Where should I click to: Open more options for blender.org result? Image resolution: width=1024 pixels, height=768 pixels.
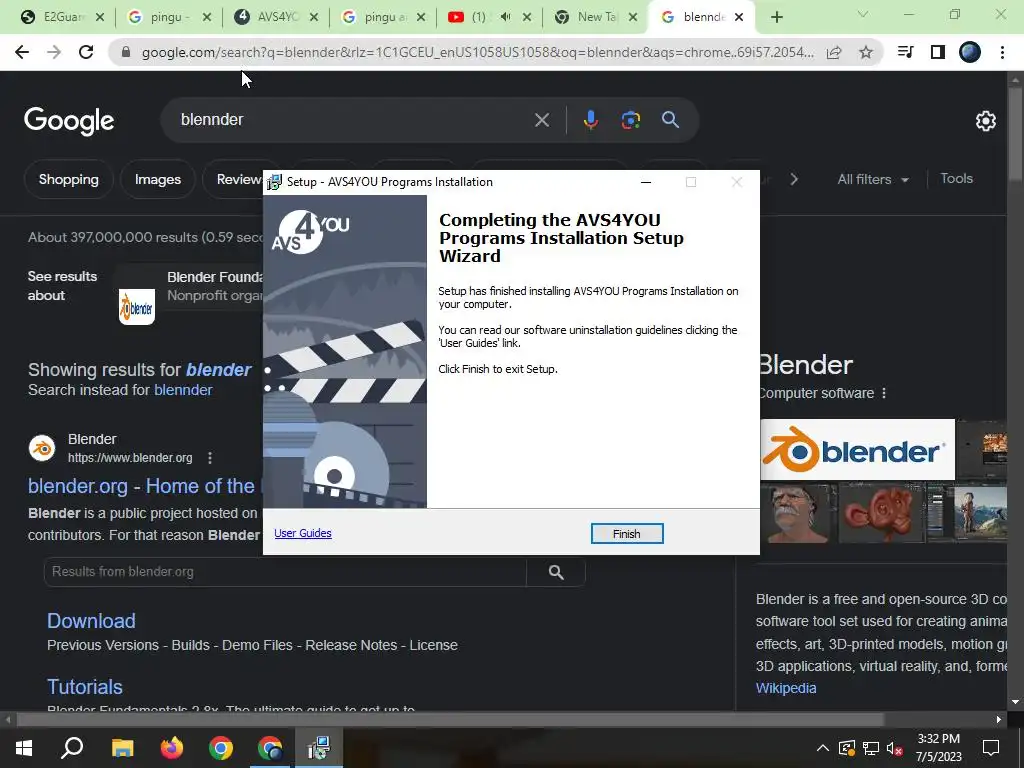pyautogui.click(x=210, y=458)
